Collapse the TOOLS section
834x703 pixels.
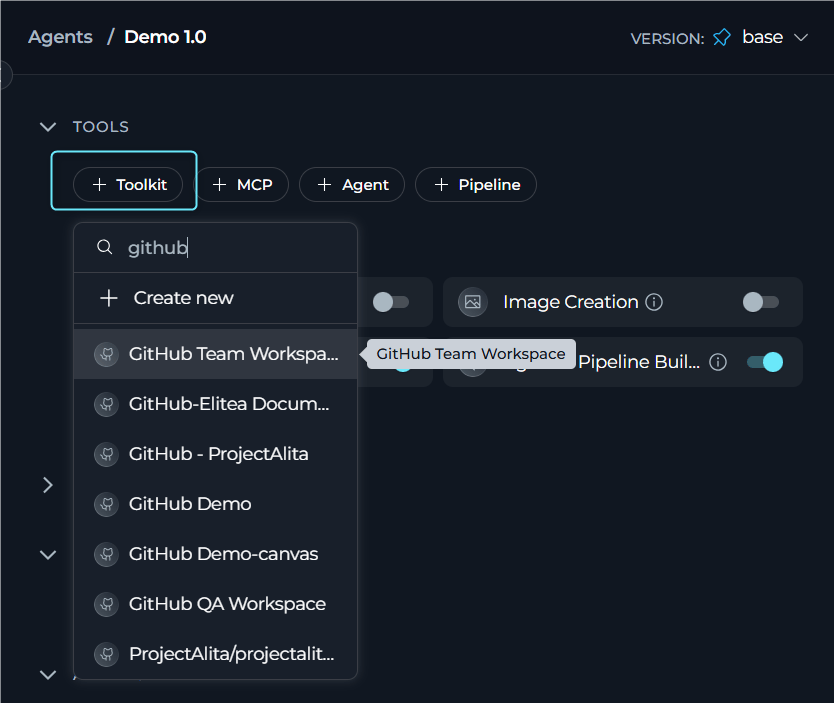click(x=48, y=127)
